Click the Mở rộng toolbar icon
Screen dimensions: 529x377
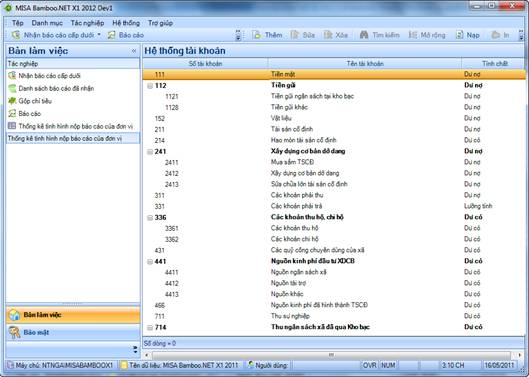pos(413,35)
